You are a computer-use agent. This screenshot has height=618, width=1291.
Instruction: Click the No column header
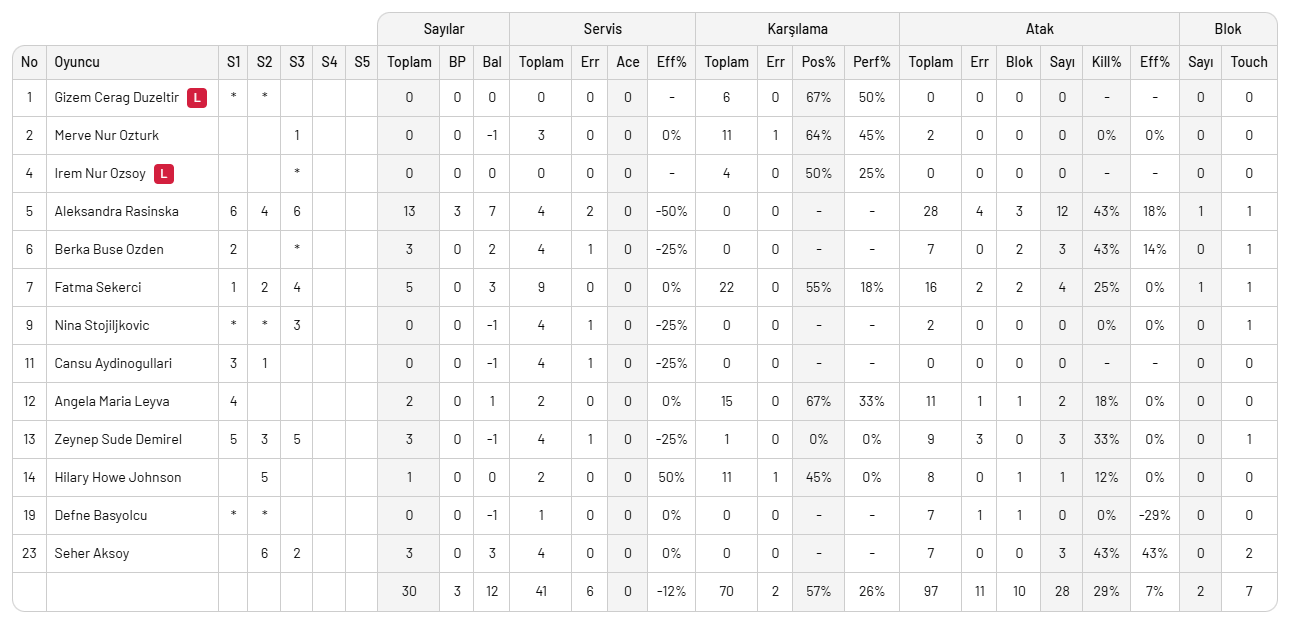pyautogui.click(x=29, y=62)
